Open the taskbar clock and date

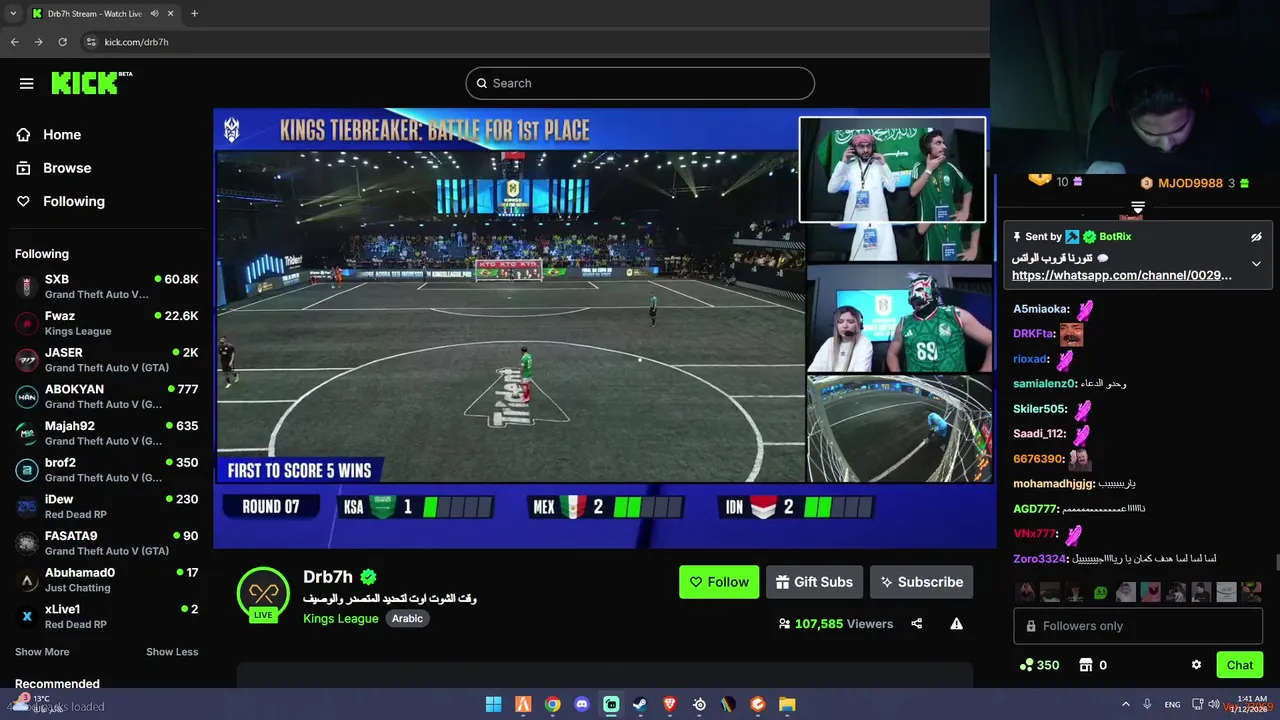point(1251,704)
